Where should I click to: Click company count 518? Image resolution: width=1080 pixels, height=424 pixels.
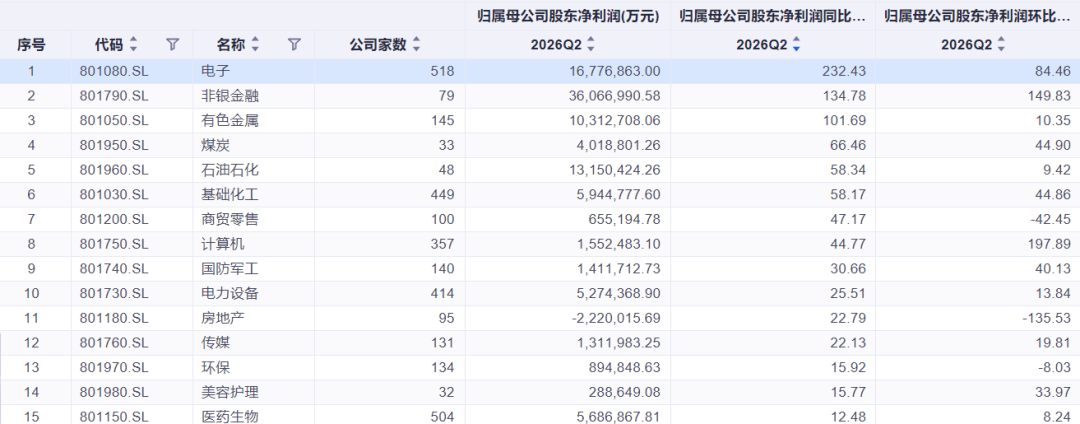coord(443,71)
